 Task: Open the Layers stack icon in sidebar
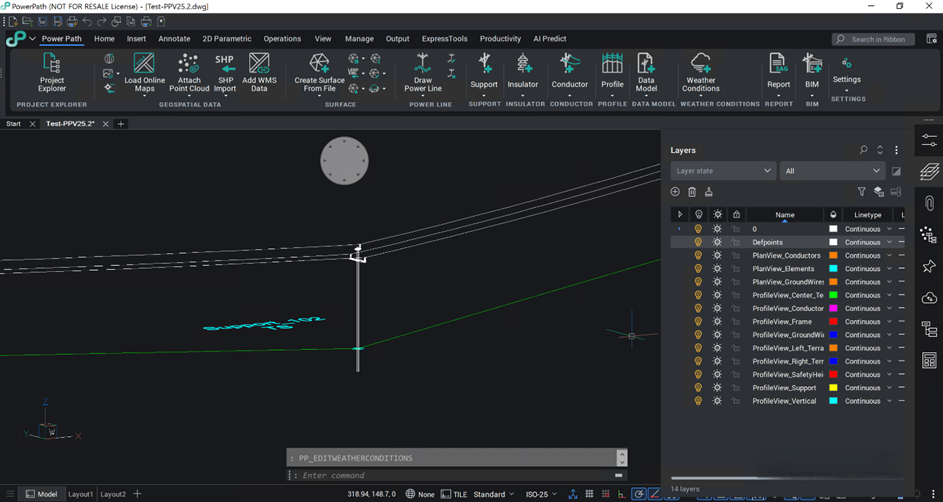point(929,171)
